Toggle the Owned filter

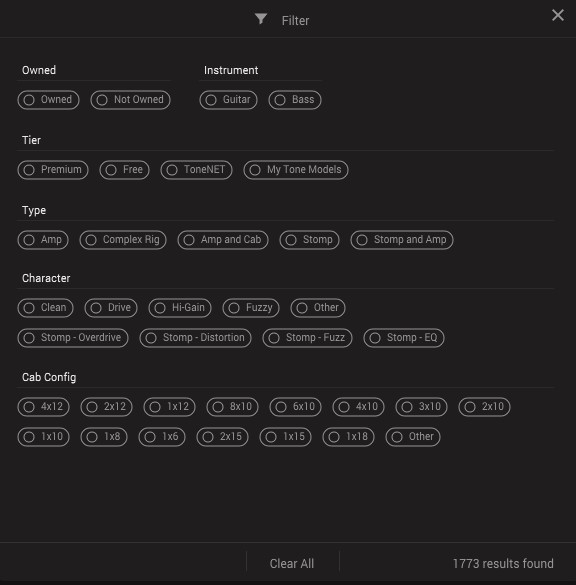[x=48, y=100]
